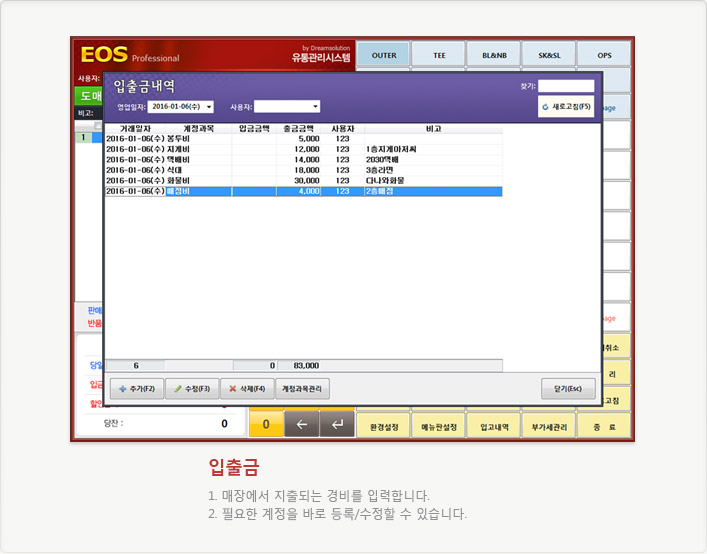Image resolution: width=707 pixels, height=554 pixels.
Task: Click the enter key icon on keypad
Action: [337, 424]
